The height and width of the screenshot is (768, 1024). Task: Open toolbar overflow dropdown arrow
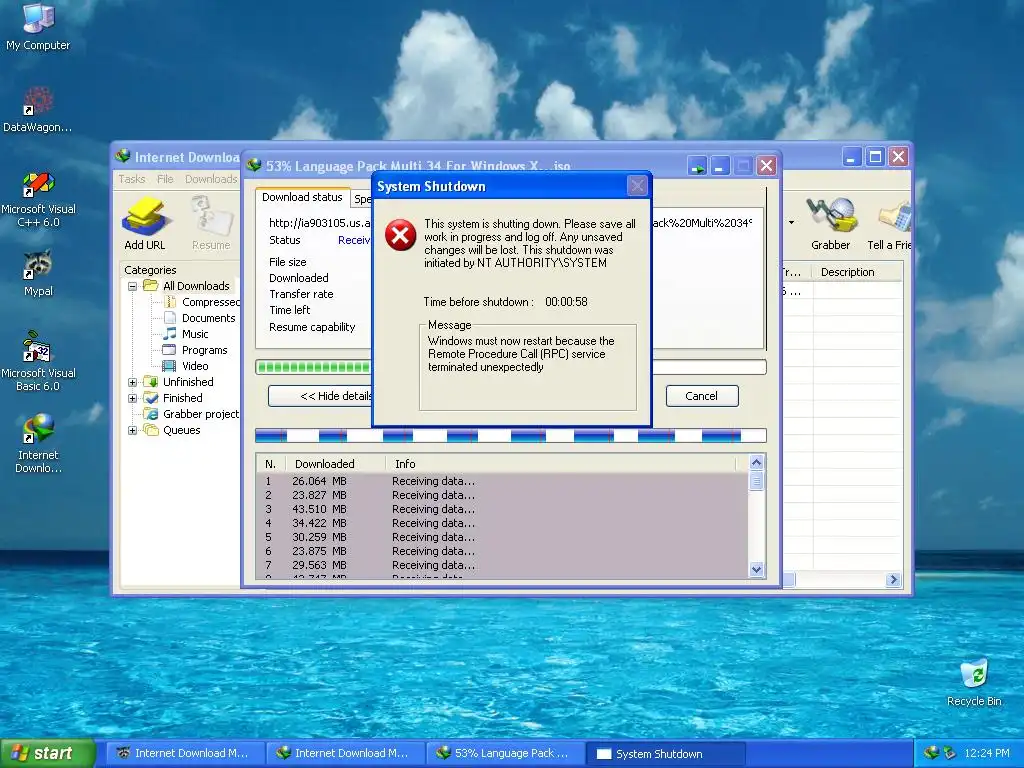792,223
